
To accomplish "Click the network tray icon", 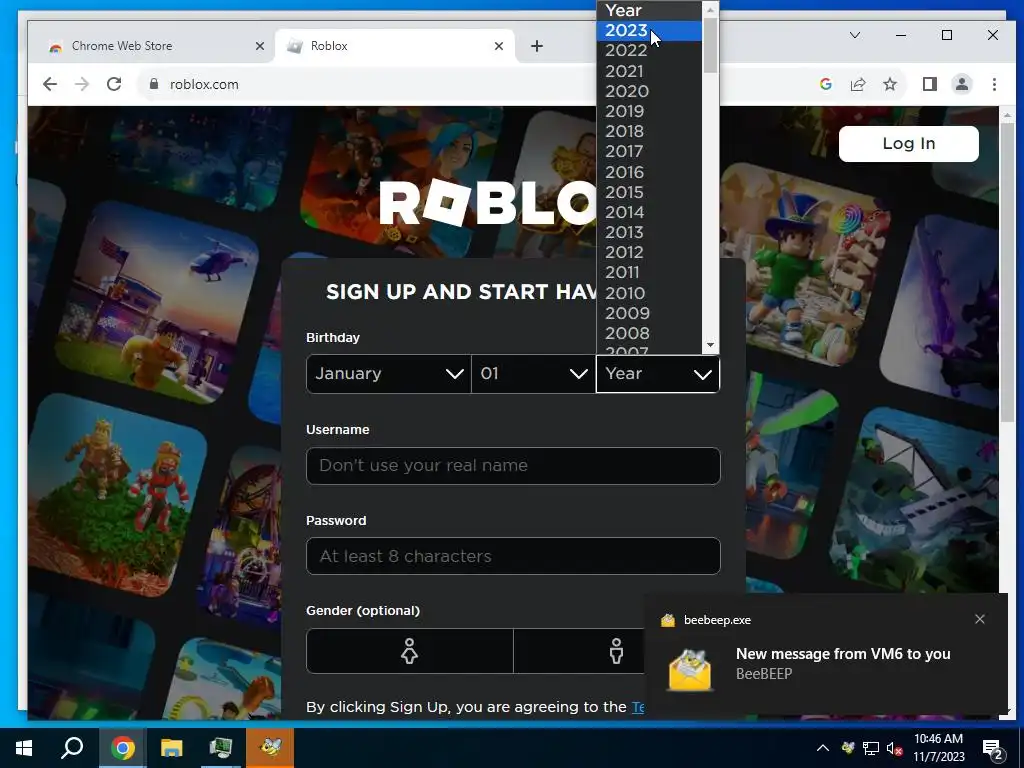I will click(x=871, y=748).
